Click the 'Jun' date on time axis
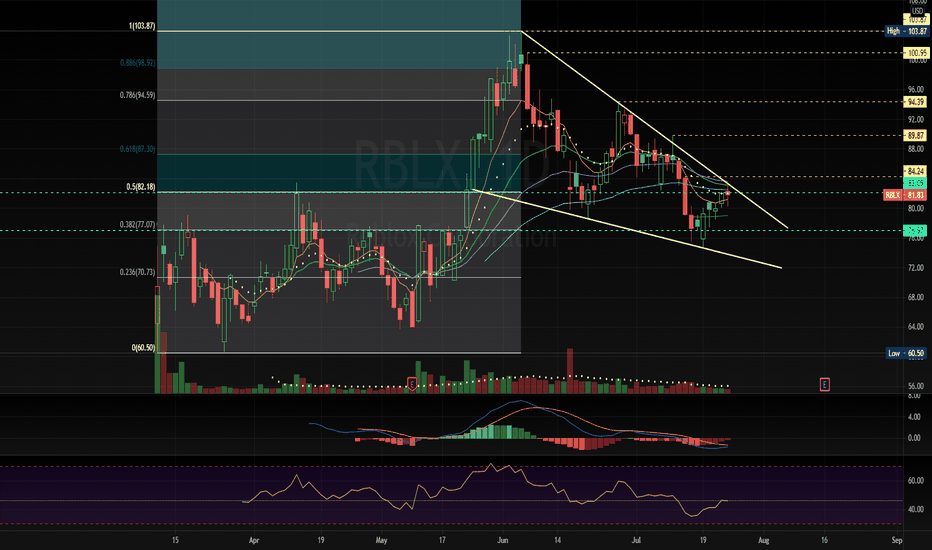The height and width of the screenshot is (550, 932). click(503, 540)
